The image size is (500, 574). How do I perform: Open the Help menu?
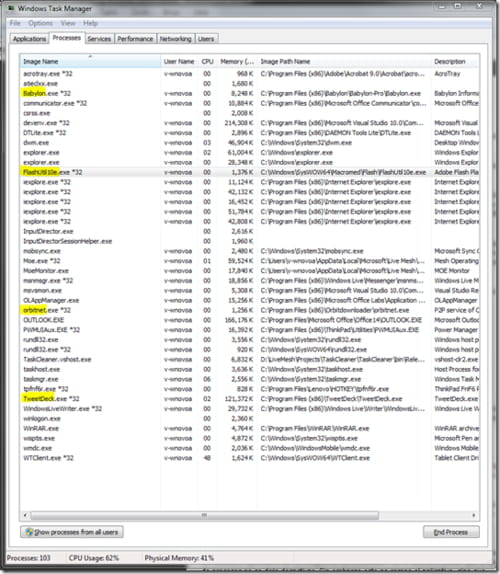pos(90,23)
